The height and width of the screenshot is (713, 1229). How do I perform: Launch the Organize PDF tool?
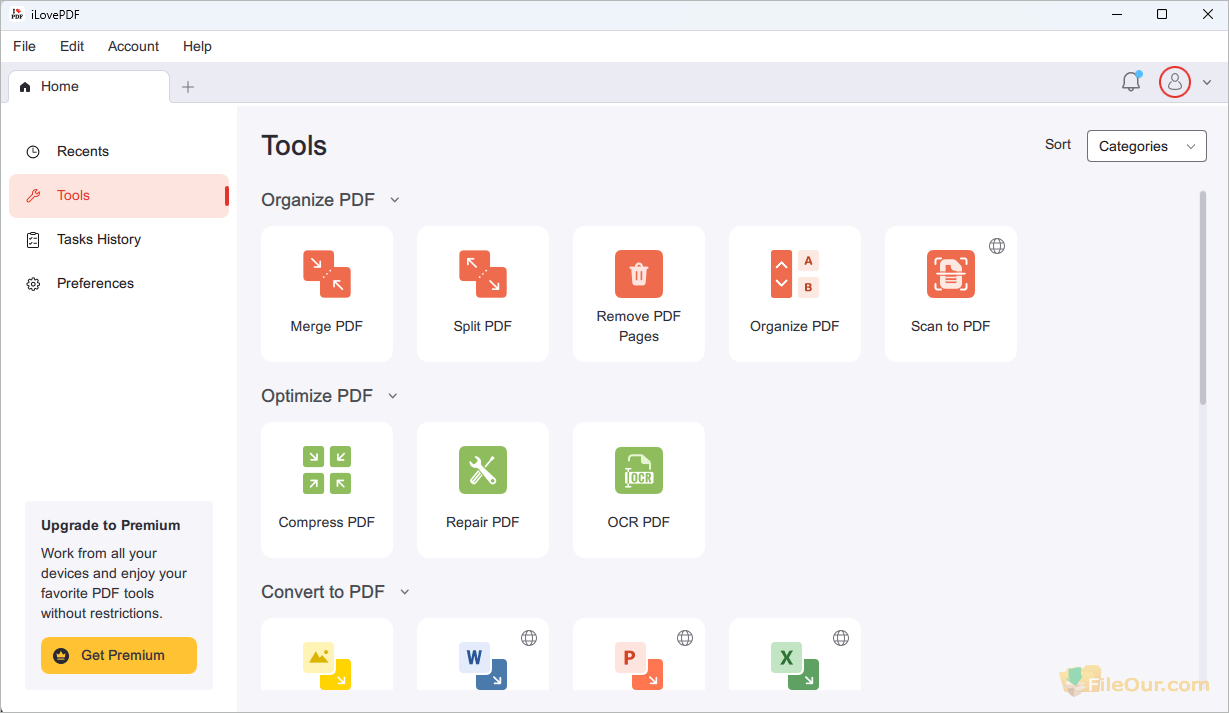(x=794, y=293)
